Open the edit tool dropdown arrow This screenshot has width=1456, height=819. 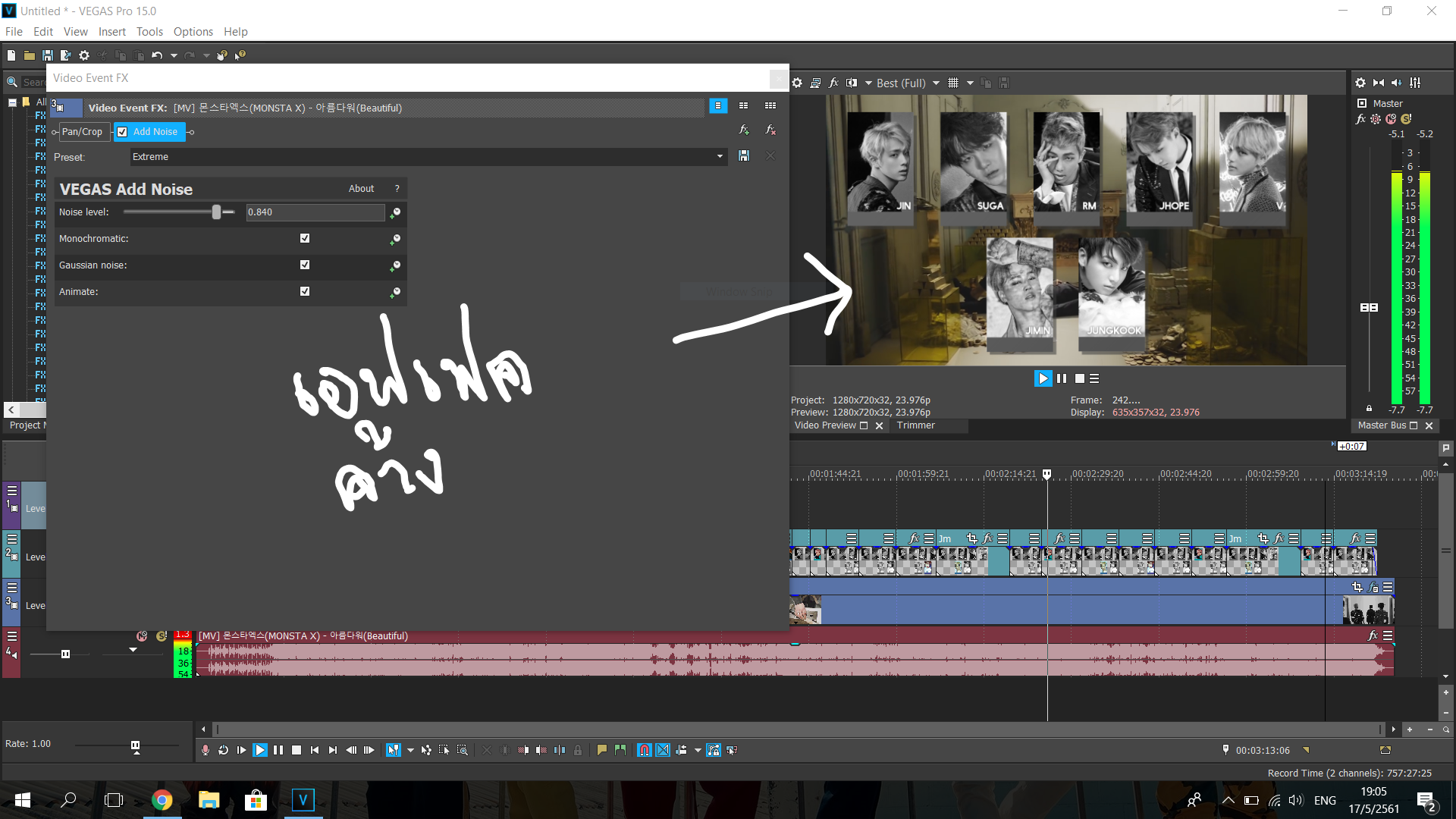point(410,750)
